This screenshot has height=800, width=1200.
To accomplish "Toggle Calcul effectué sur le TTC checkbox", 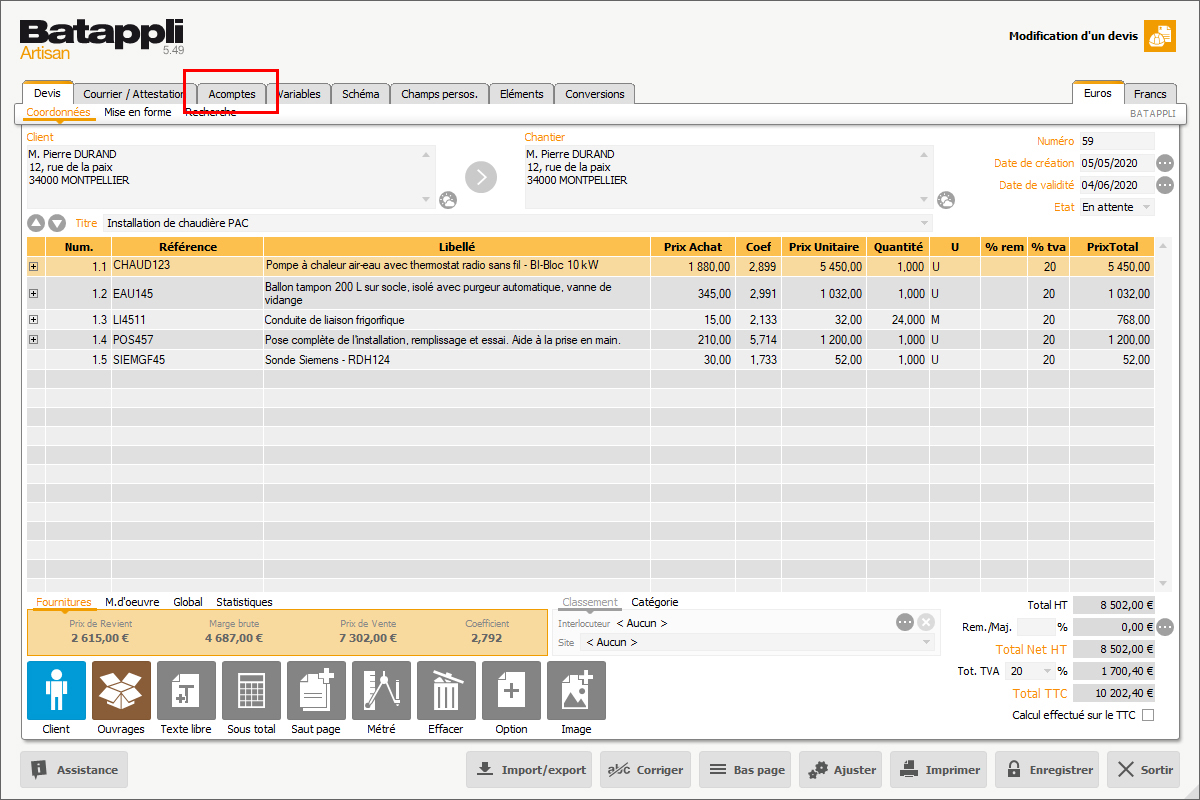I will coord(1148,715).
